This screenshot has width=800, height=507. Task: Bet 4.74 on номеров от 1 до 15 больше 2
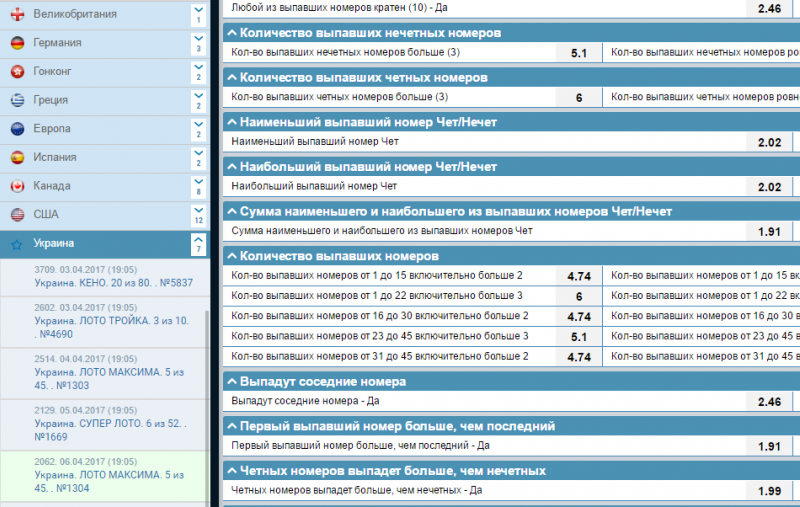tap(579, 276)
